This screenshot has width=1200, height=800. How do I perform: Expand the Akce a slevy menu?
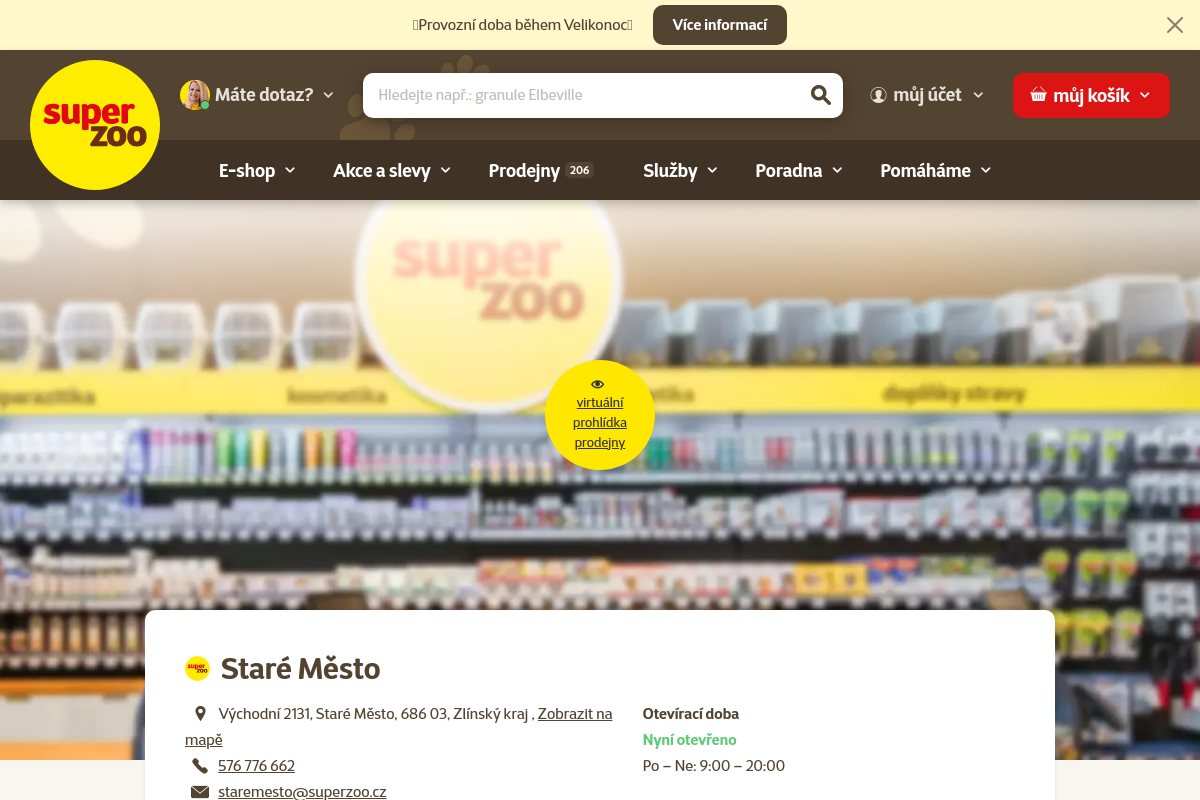392,171
